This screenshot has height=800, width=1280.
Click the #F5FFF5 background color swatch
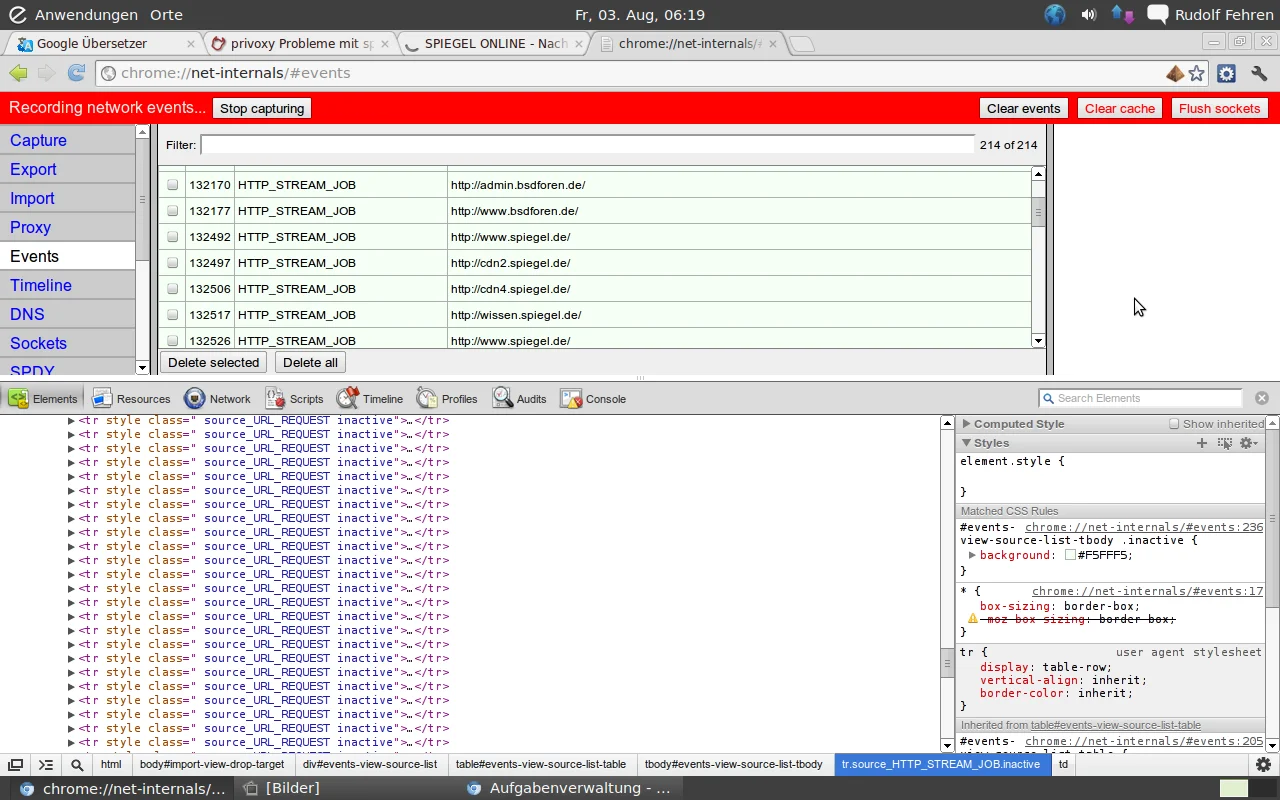1070,555
